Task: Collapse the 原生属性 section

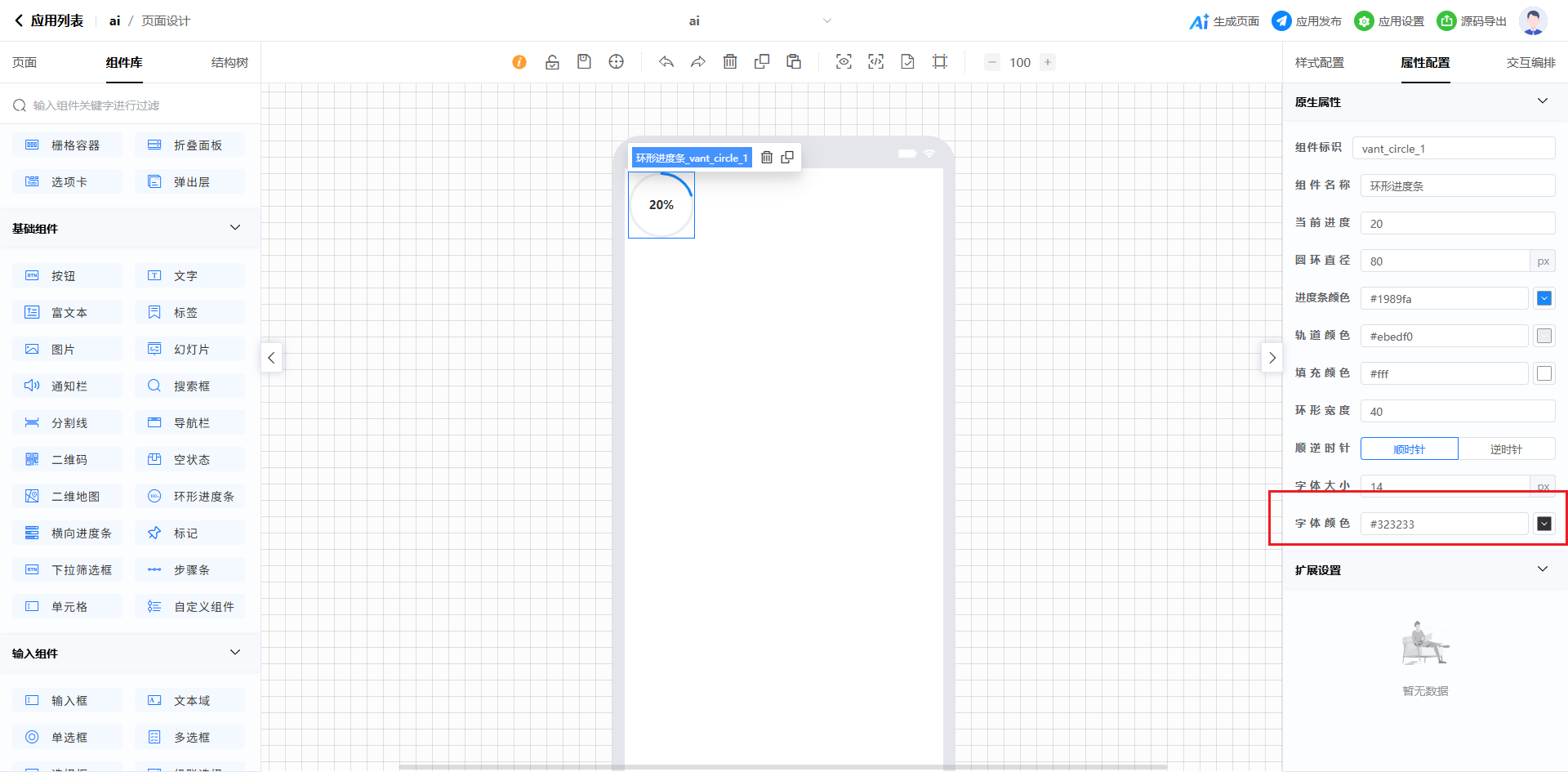Action: (x=1542, y=101)
